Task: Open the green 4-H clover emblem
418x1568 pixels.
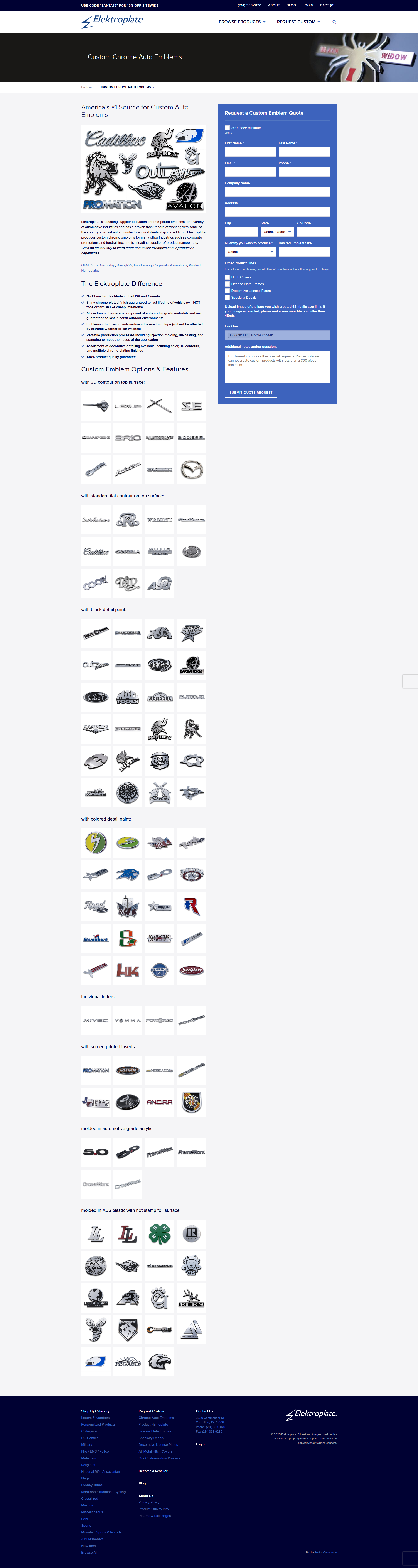Action: point(160,1234)
